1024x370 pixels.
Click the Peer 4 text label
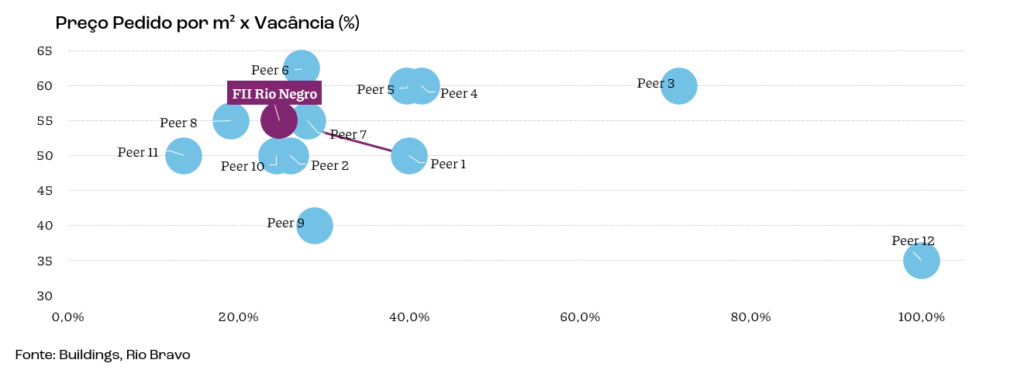point(458,94)
